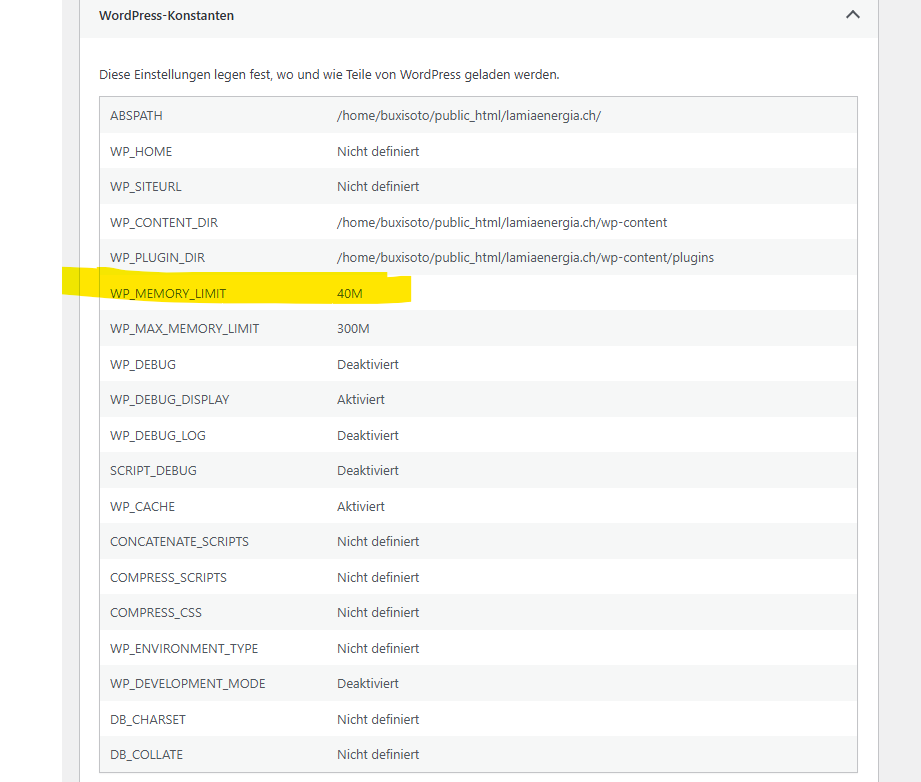Click the WordPress-Konstanten panel heading

pos(166,16)
